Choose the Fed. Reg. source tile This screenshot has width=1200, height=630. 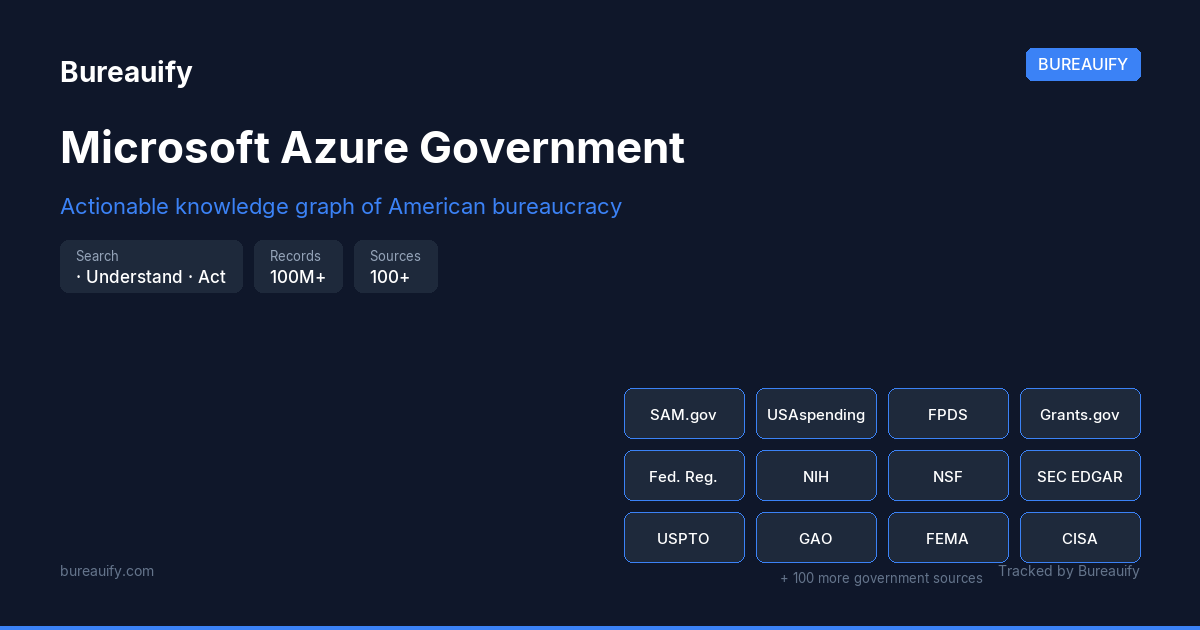(x=684, y=476)
